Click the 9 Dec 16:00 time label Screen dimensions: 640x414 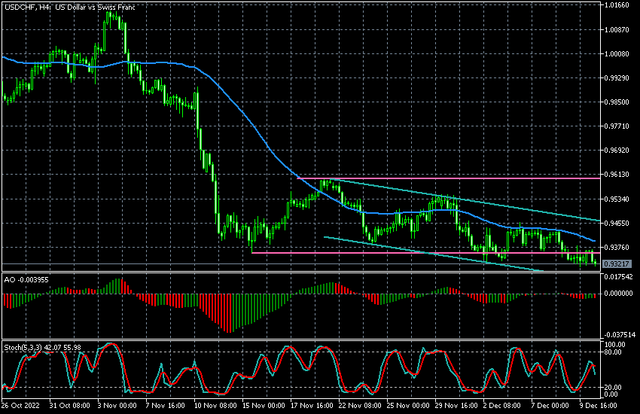click(598, 405)
